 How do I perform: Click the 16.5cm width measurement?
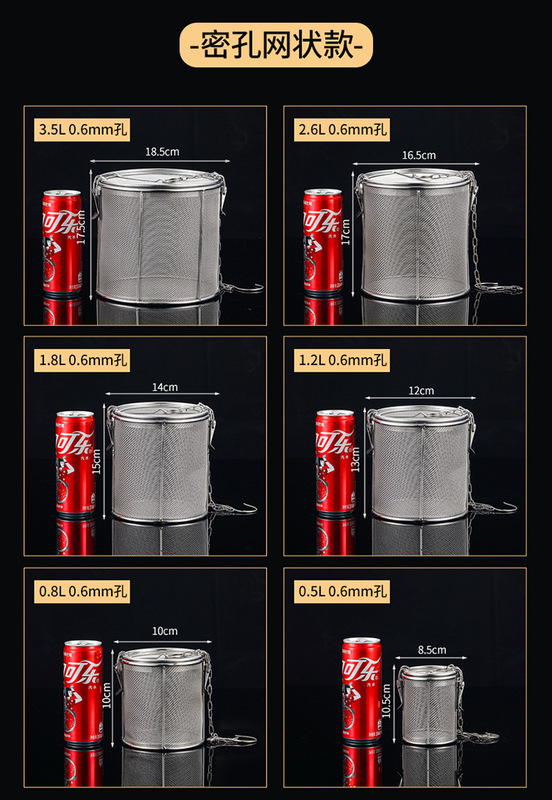(x=419, y=155)
